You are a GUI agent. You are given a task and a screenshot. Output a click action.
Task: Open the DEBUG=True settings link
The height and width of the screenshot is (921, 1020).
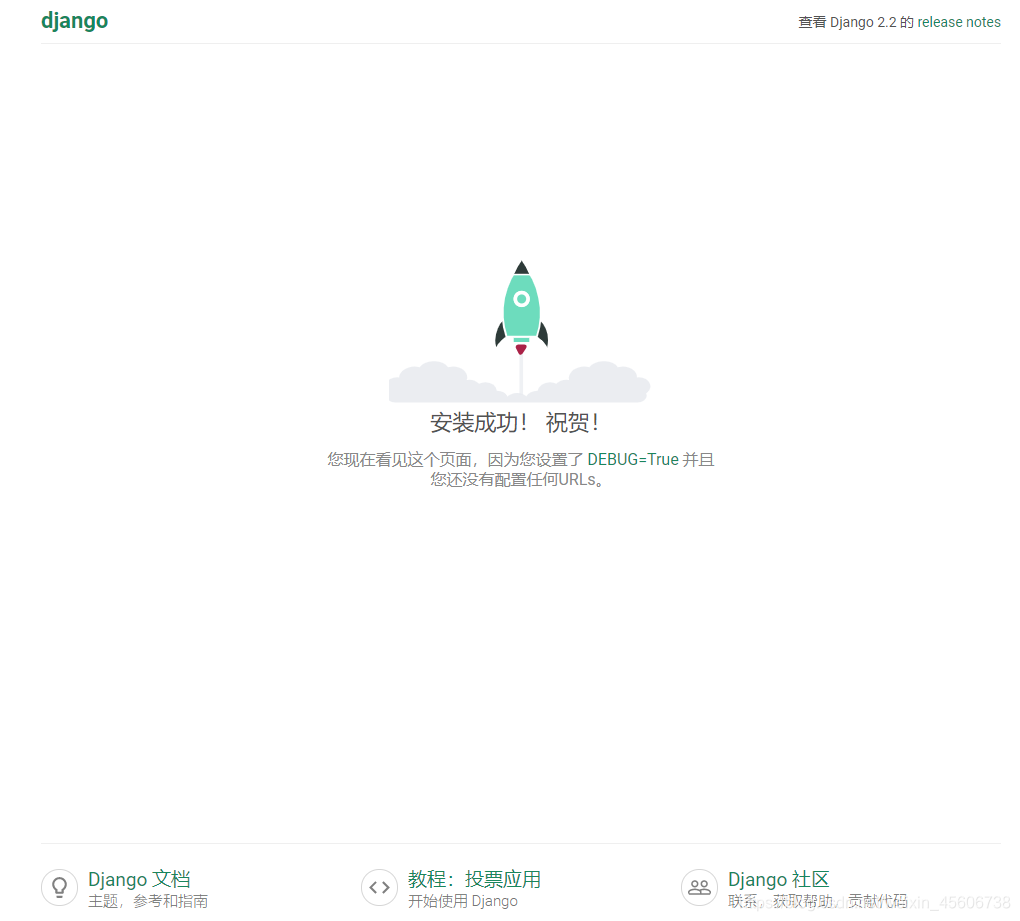[633, 459]
